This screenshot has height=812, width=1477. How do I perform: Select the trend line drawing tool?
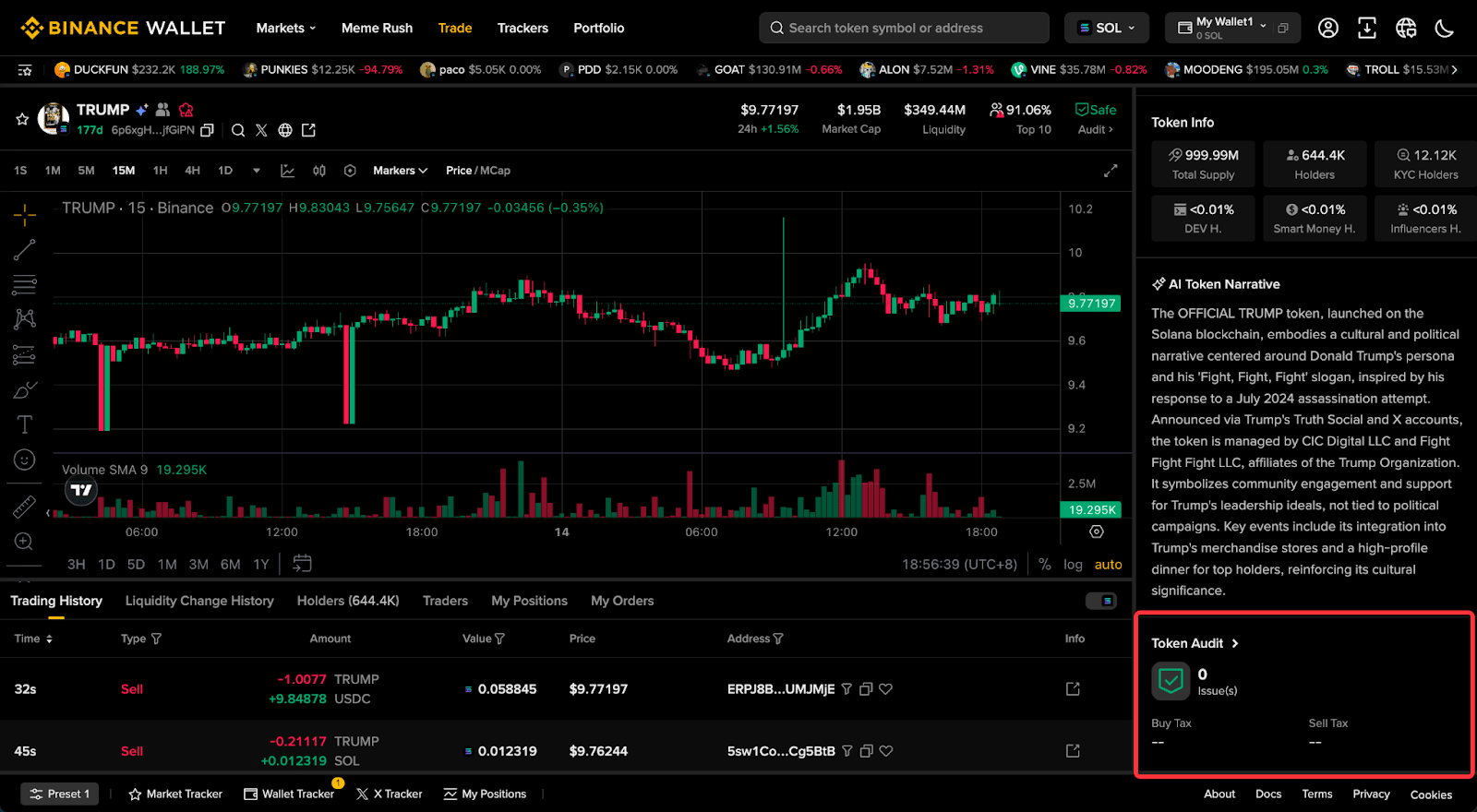(25, 250)
